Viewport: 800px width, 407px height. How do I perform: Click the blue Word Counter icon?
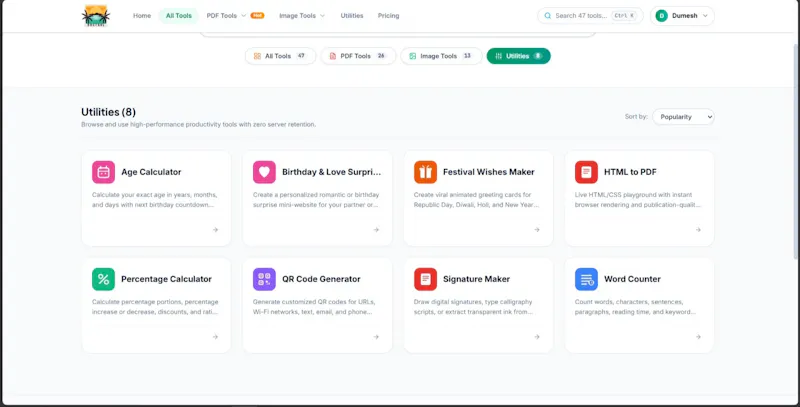pyautogui.click(x=586, y=279)
